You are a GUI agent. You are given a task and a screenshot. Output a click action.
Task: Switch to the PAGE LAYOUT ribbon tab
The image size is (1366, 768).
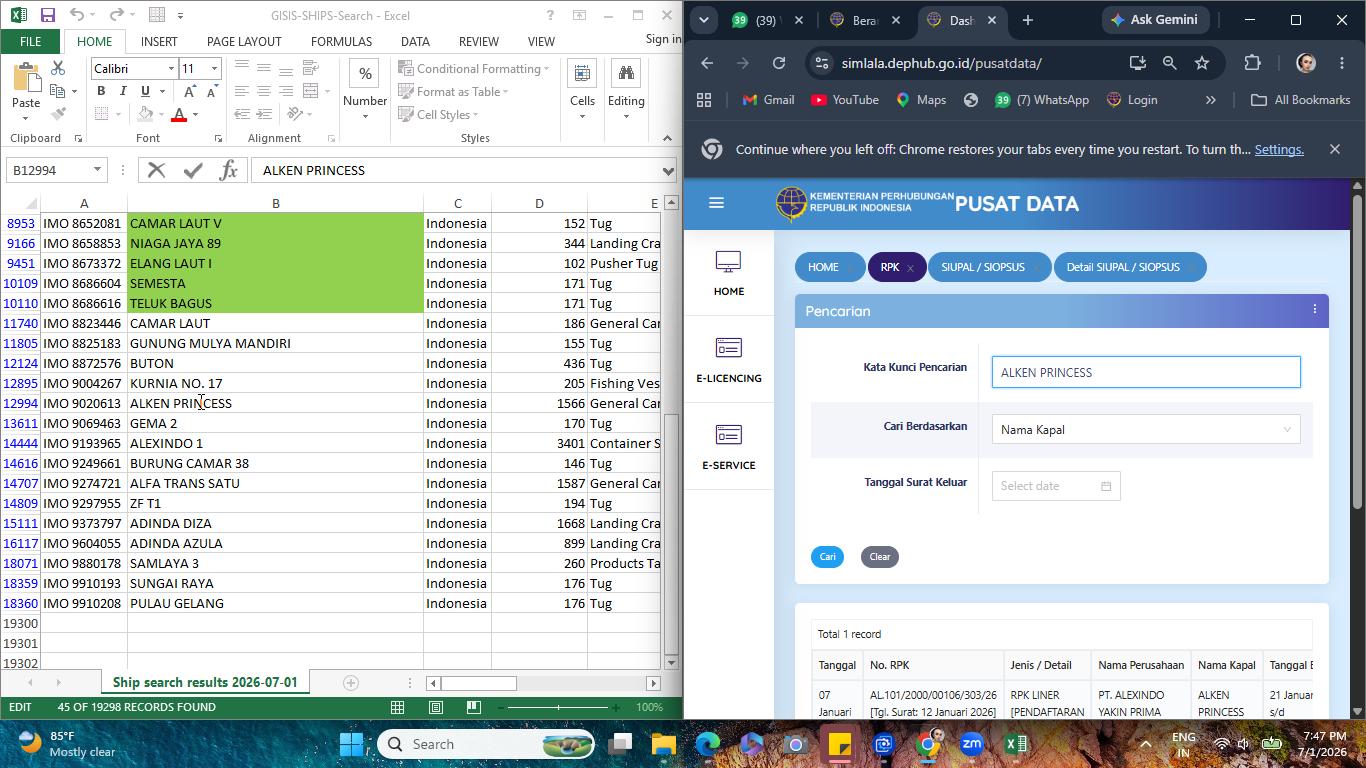pyautogui.click(x=244, y=41)
